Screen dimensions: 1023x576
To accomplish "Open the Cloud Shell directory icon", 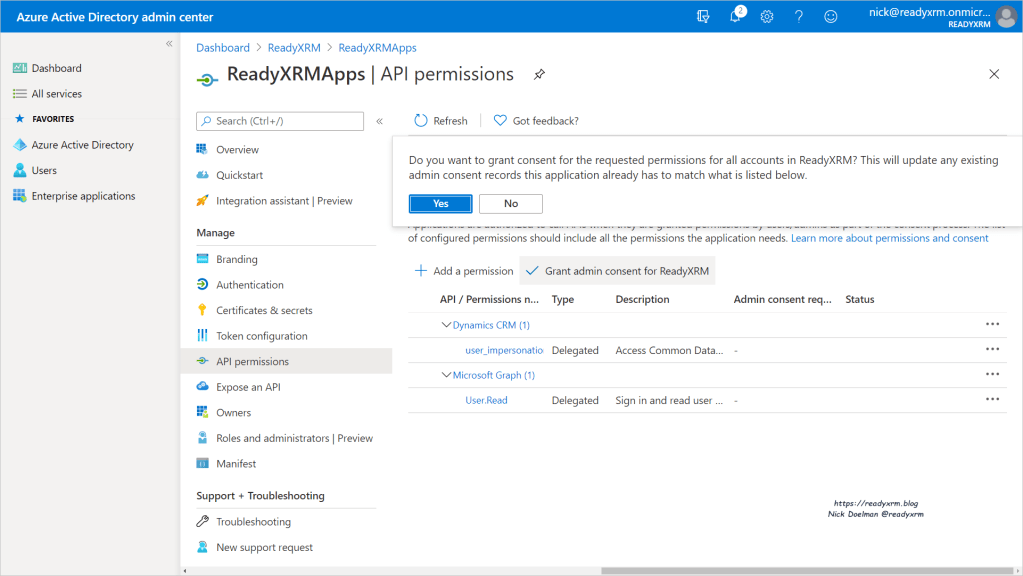I will [x=704, y=17].
